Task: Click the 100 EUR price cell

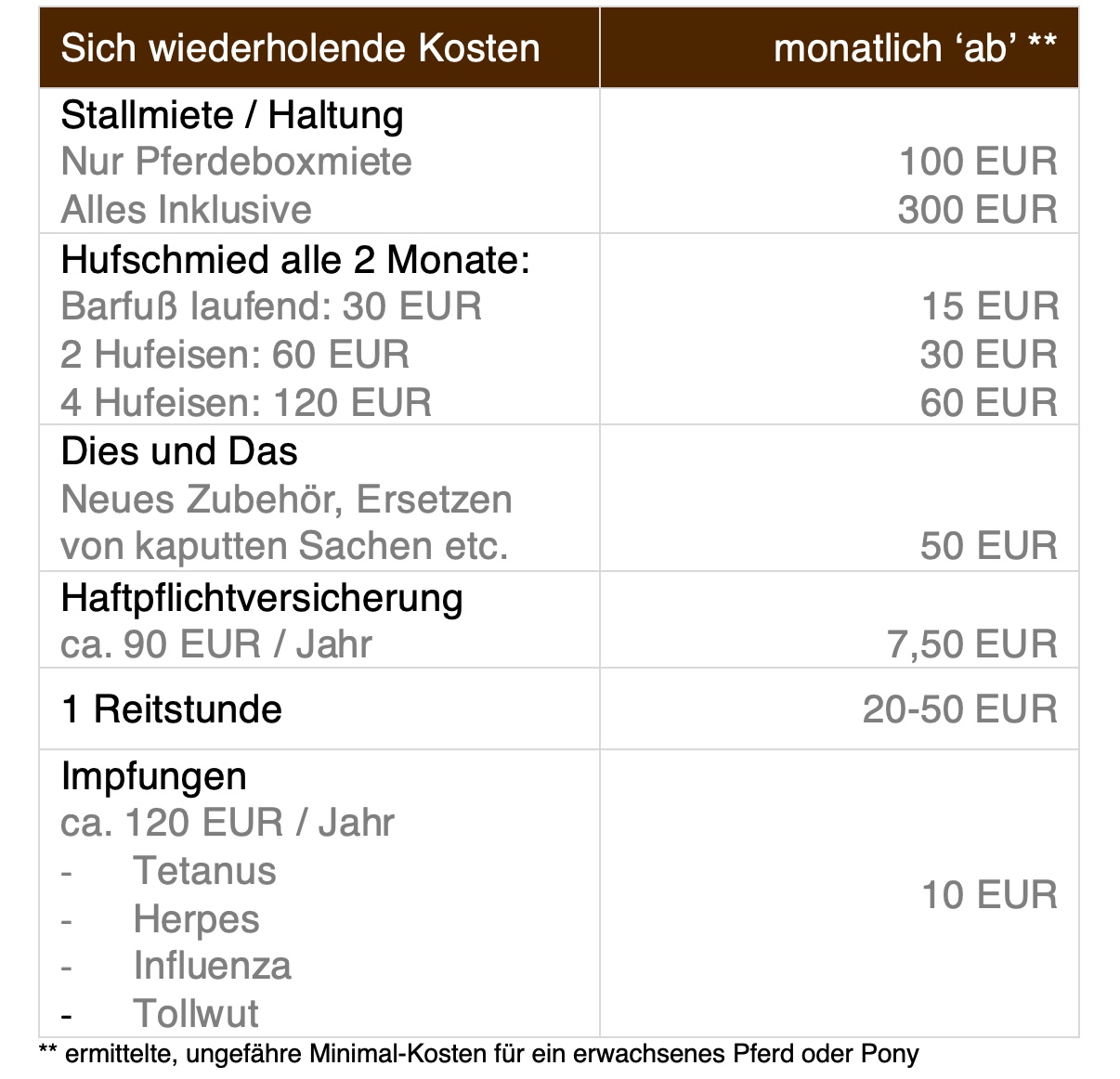Action: pos(978,162)
